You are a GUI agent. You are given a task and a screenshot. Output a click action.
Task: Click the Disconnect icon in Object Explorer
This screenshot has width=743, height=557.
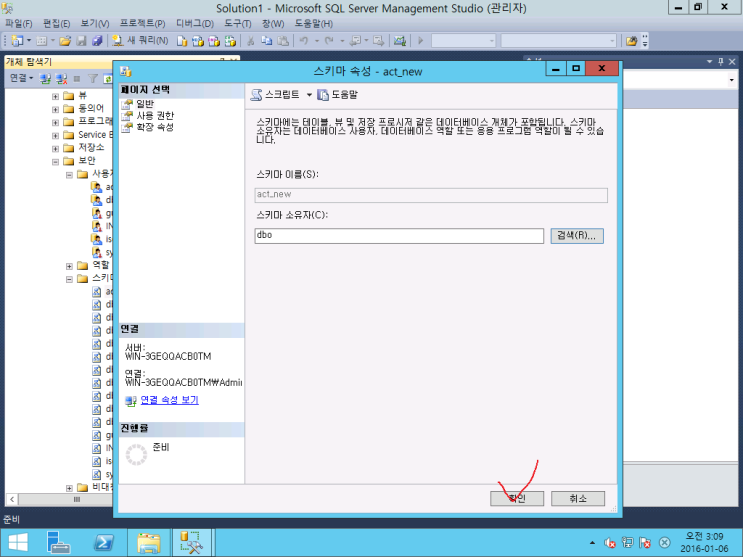[x=61, y=79]
